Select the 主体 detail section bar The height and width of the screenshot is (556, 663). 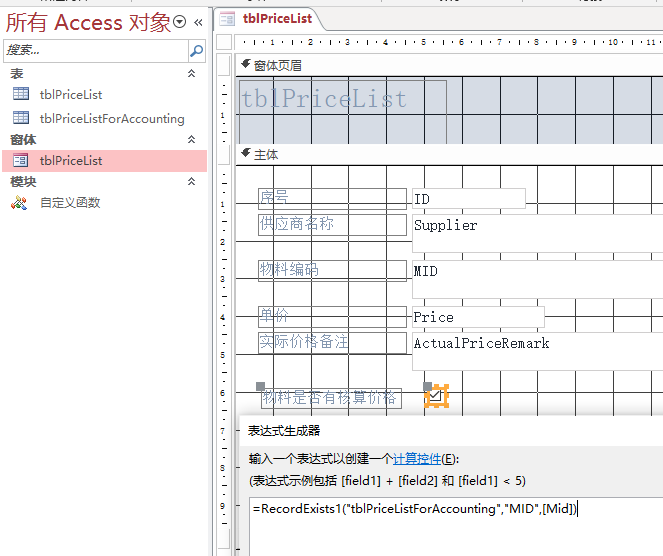[449, 155]
